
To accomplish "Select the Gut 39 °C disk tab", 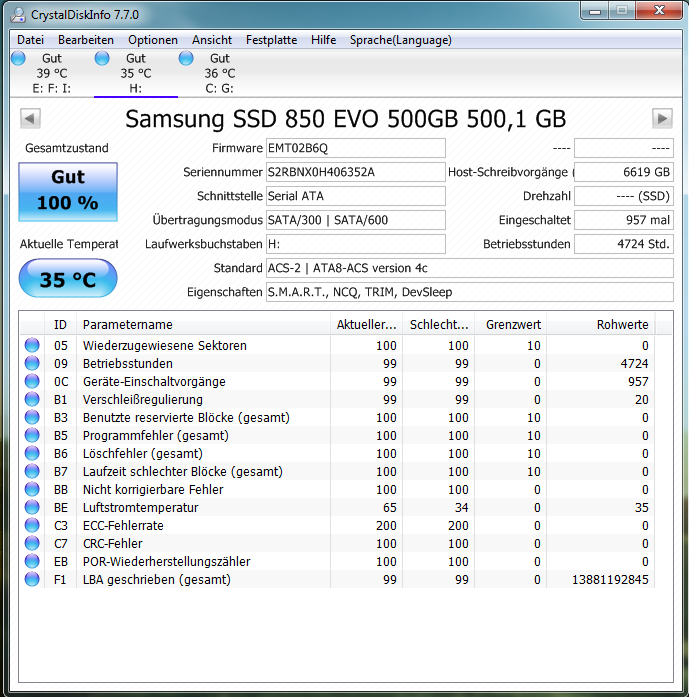I will click(52, 73).
